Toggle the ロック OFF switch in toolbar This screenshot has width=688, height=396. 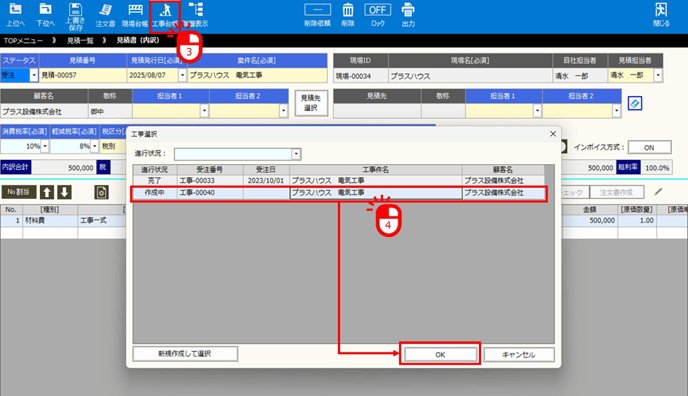tap(377, 9)
